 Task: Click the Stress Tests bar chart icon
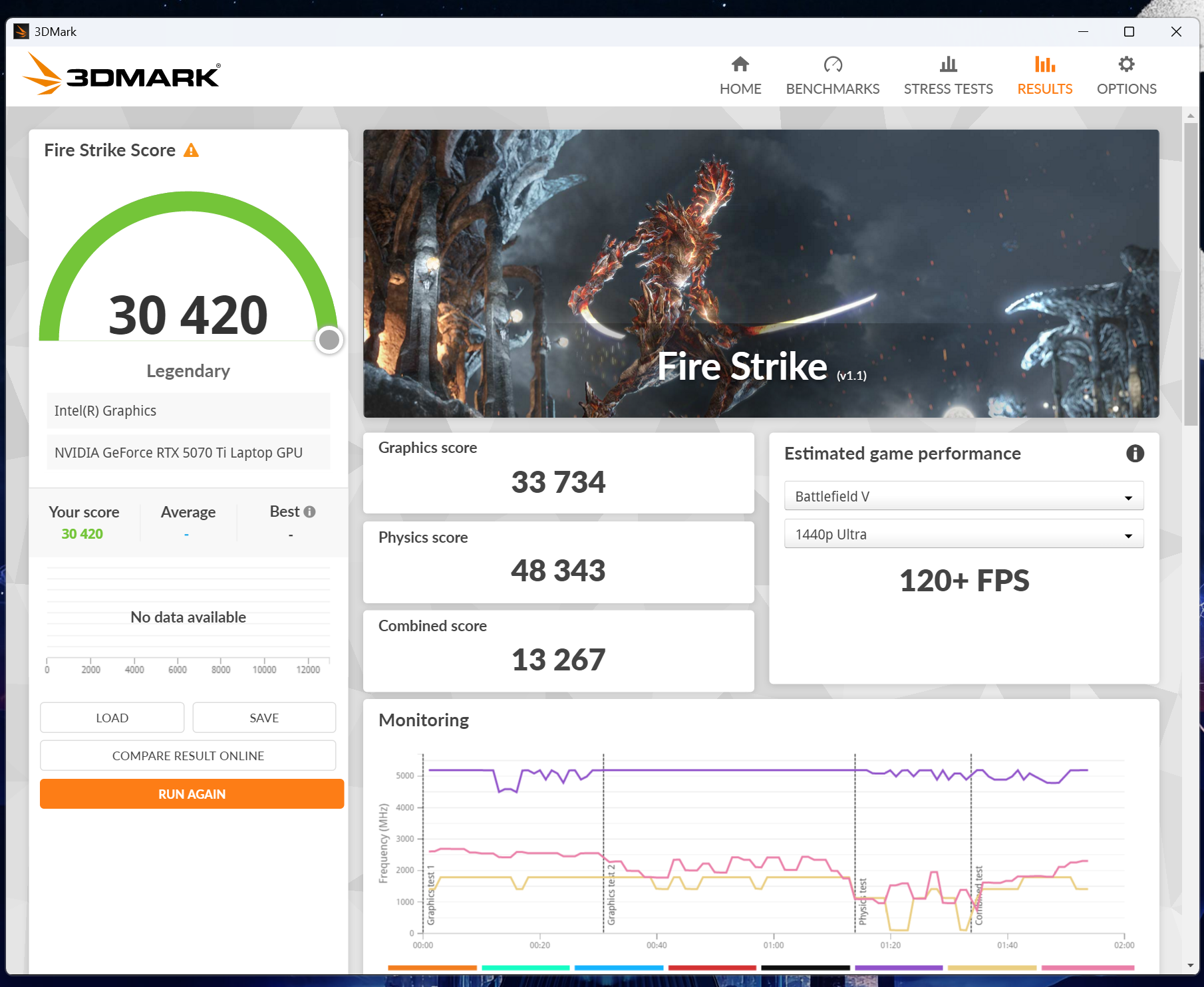click(x=948, y=65)
